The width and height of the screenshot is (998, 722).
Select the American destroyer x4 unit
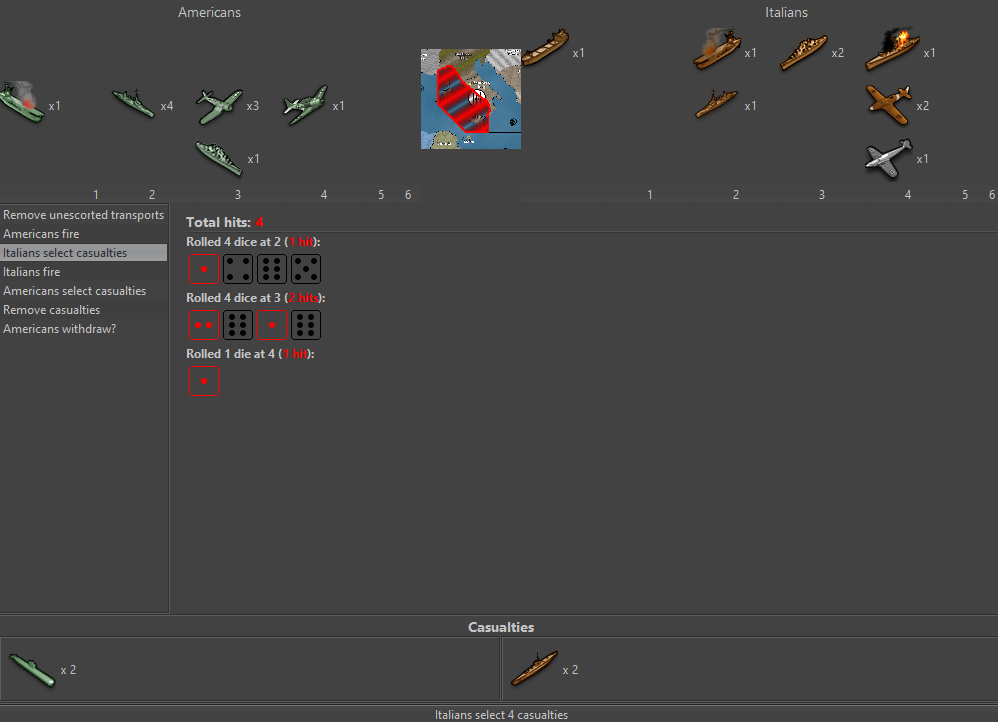tap(133, 104)
